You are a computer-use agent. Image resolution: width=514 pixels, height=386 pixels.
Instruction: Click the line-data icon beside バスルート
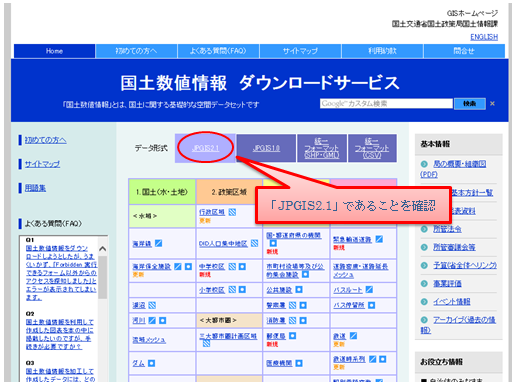point(369,290)
